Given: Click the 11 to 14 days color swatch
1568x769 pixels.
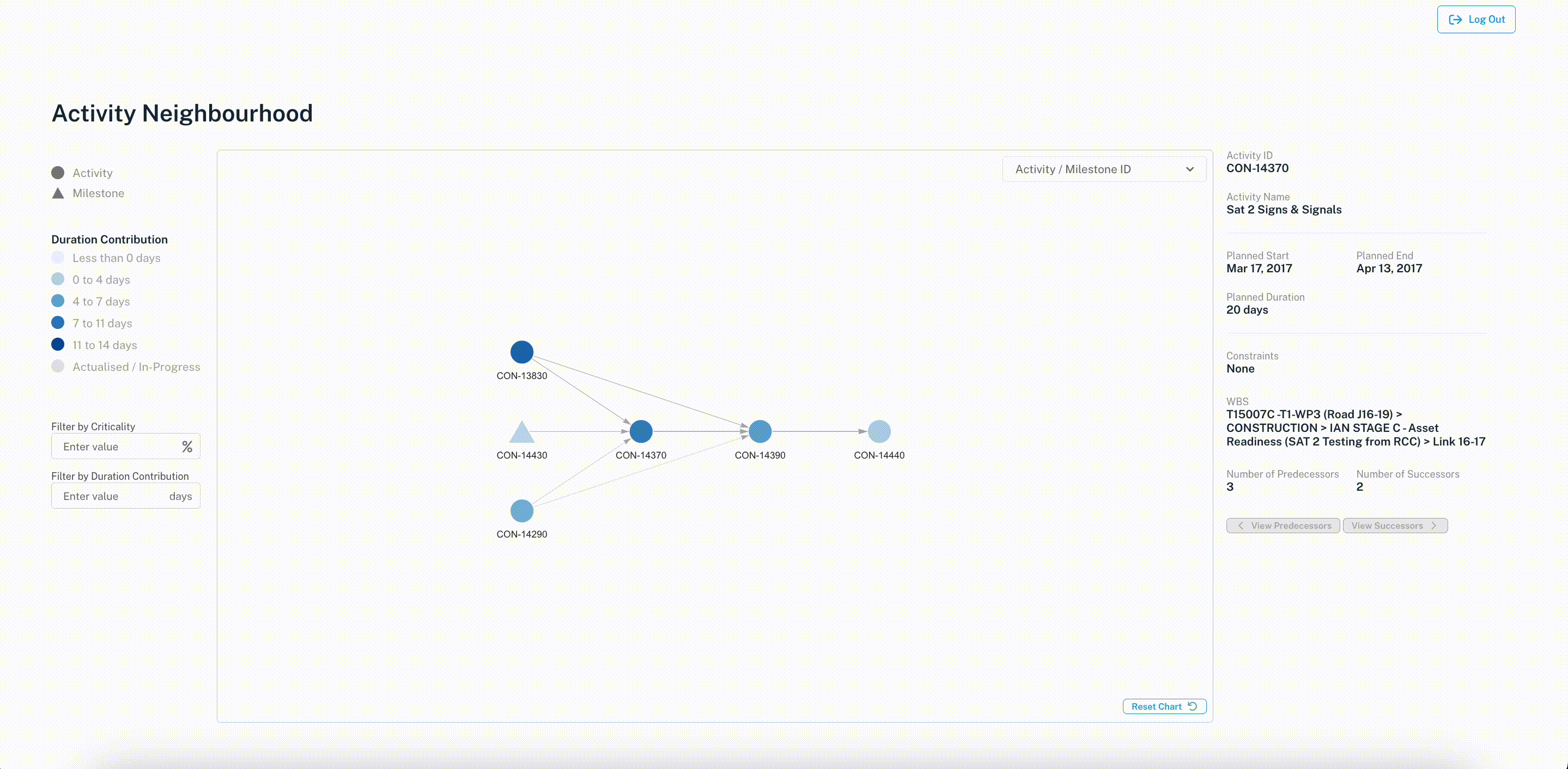Looking at the screenshot, I should tap(58, 344).
